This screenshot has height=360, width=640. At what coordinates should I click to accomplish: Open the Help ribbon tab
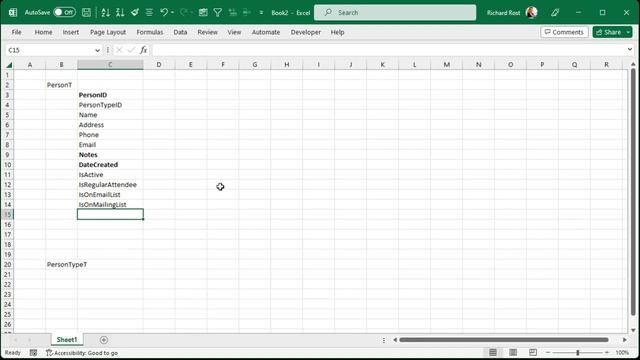(x=338, y=32)
